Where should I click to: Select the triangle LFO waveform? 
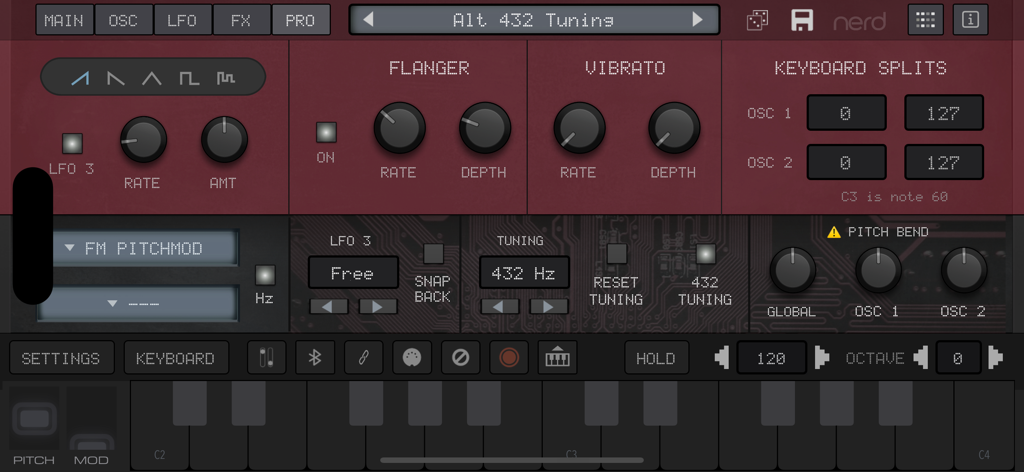click(x=152, y=79)
